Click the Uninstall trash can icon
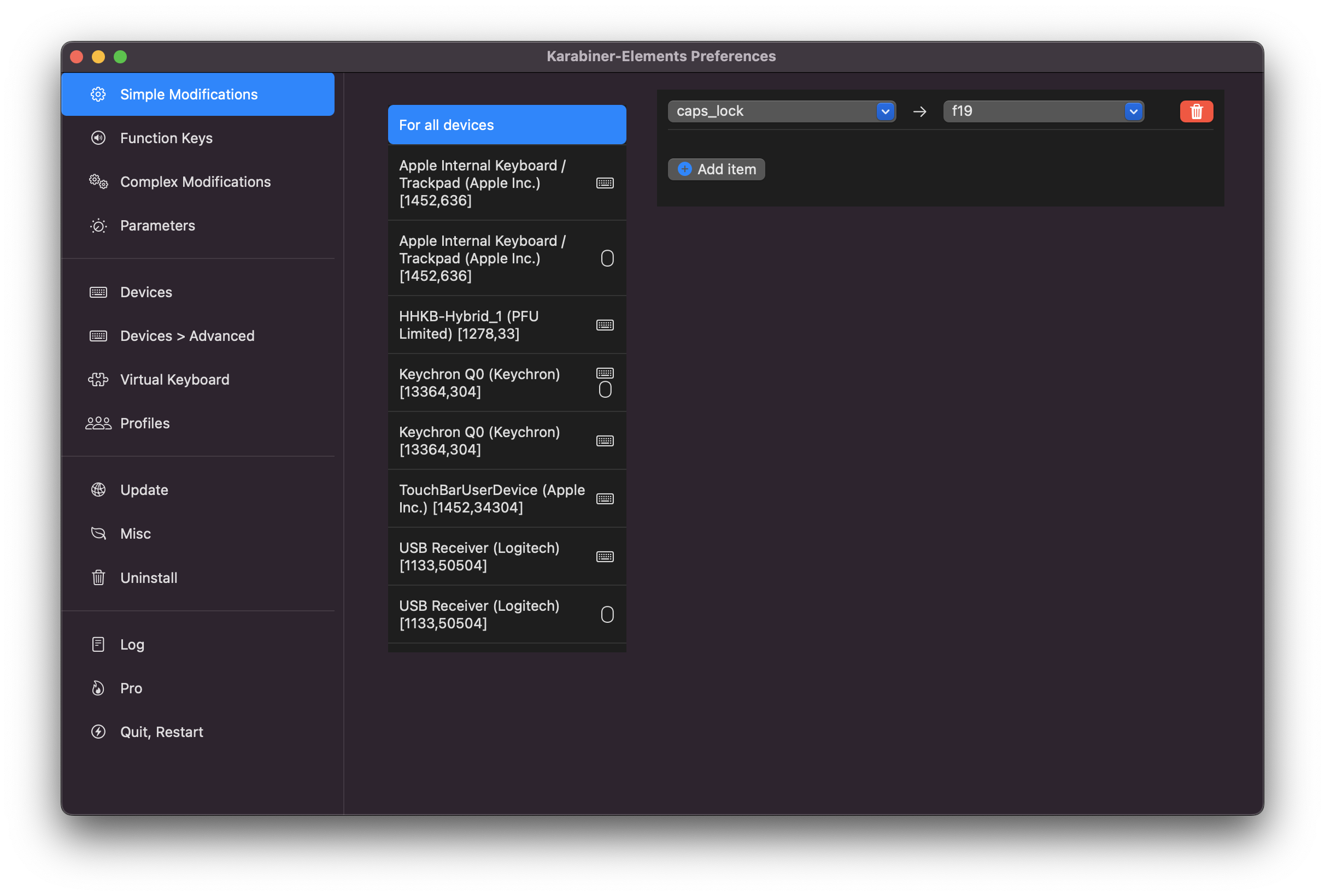This screenshot has width=1325, height=896. [x=98, y=578]
